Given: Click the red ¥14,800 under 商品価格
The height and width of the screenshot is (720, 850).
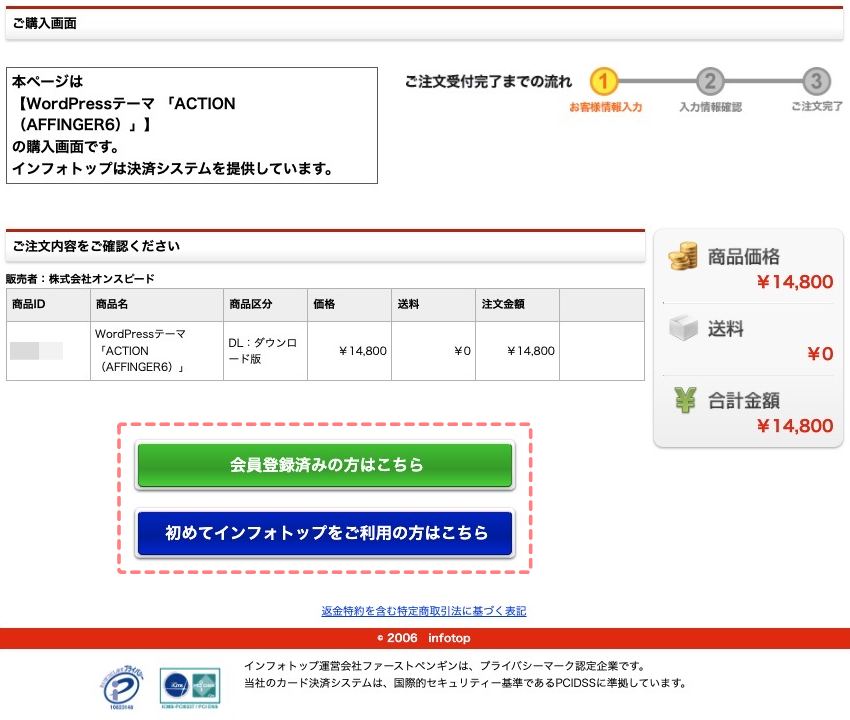Looking at the screenshot, I should (795, 282).
